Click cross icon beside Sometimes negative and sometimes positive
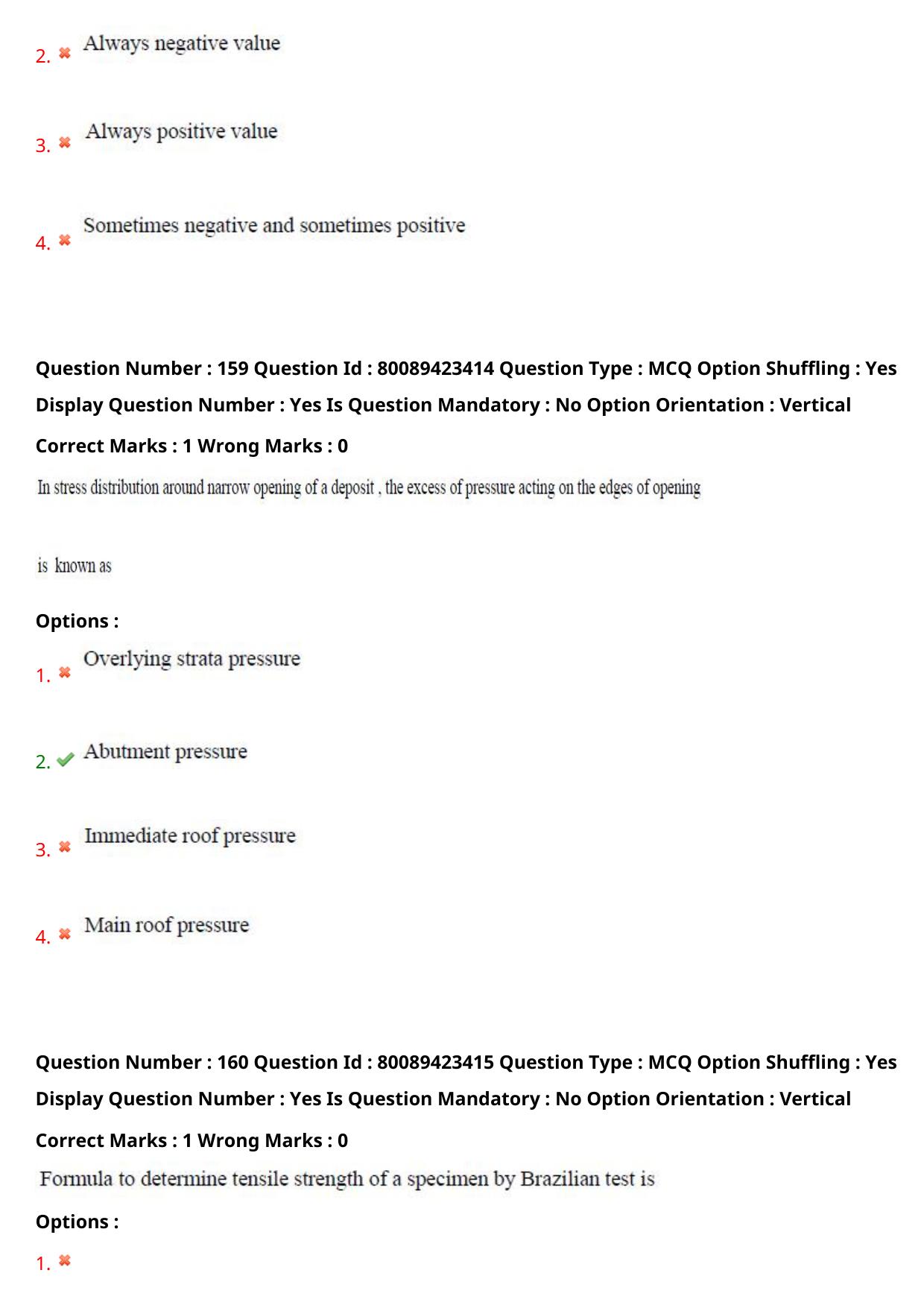The image size is (924, 1308). [x=65, y=240]
